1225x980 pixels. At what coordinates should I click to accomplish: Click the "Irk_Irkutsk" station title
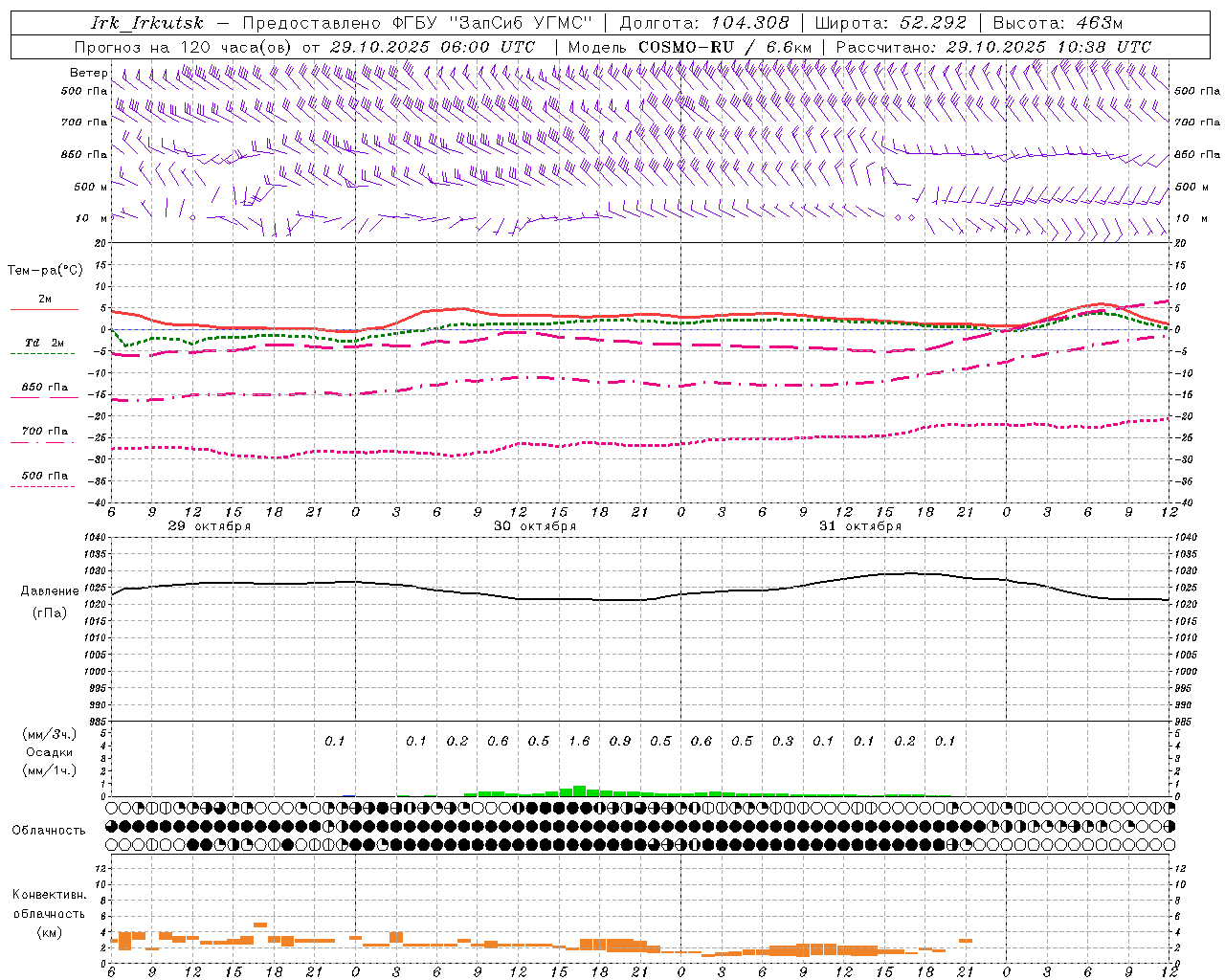click(x=146, y=23)
